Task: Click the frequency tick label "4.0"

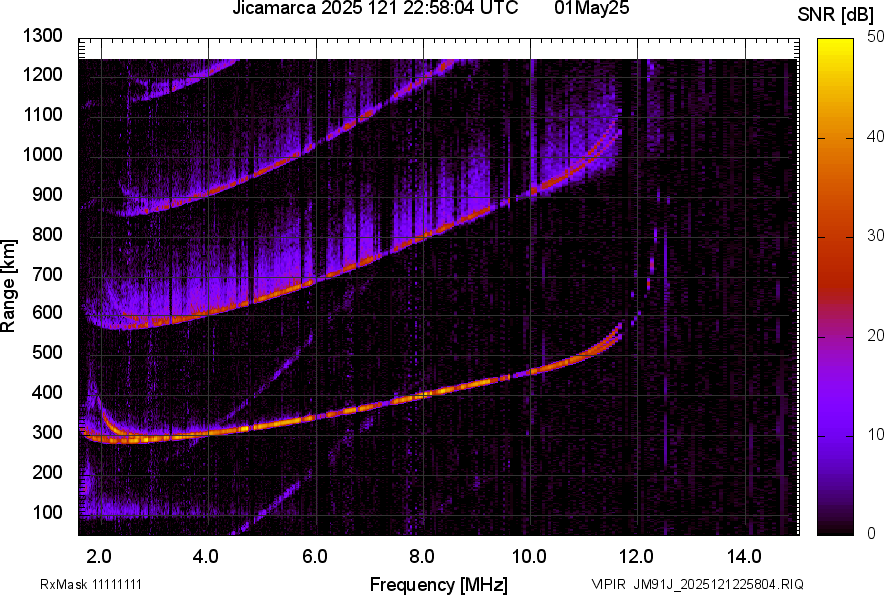Action: (x=206, y=557)
